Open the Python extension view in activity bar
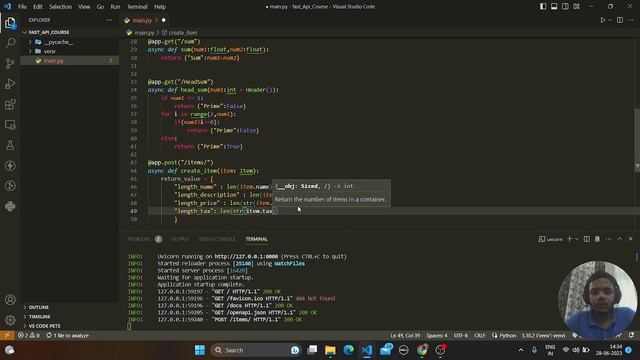The image size is (640, 360). 10,206
